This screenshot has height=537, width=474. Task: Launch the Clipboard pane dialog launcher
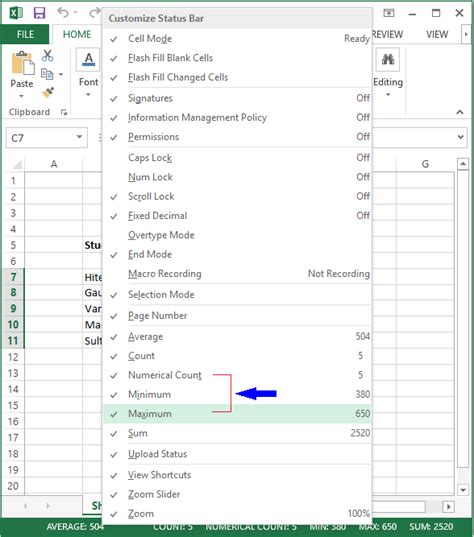[x=64, y=112]
